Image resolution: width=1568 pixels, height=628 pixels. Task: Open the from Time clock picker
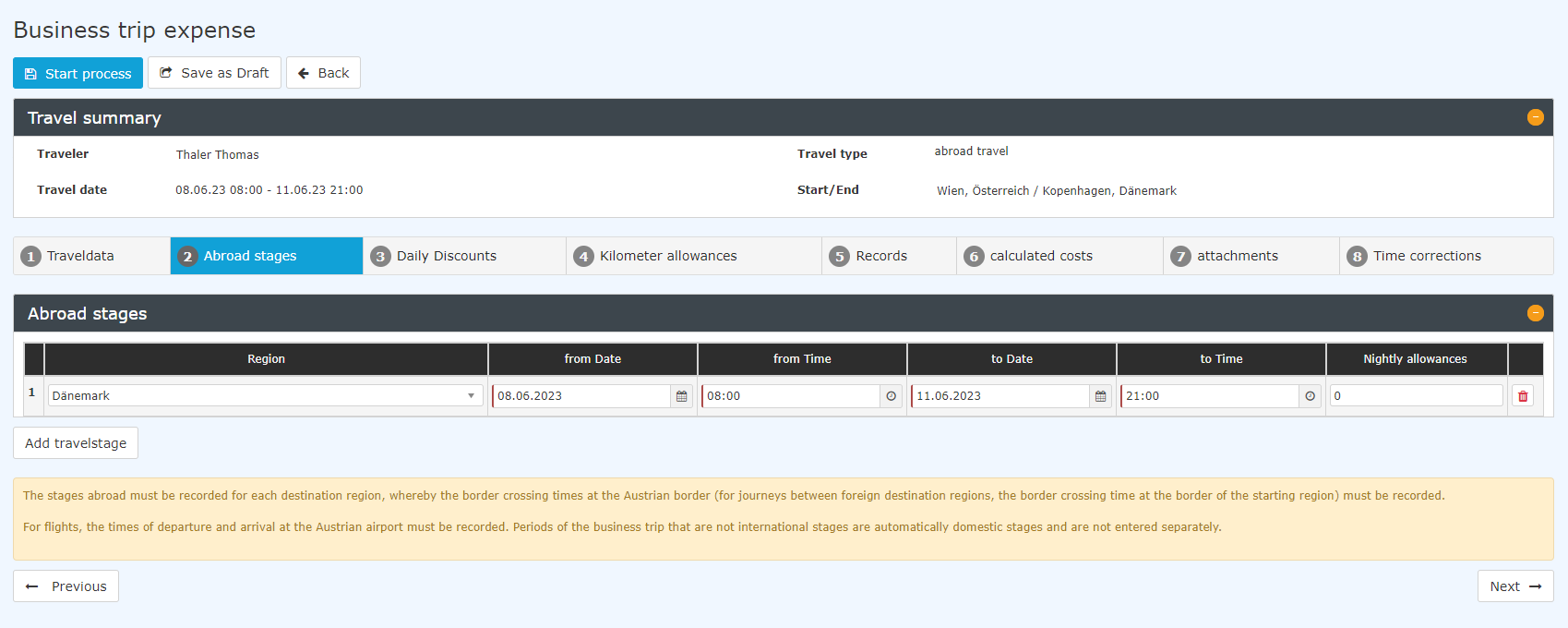pyautogui.click(x=892, y=396)
